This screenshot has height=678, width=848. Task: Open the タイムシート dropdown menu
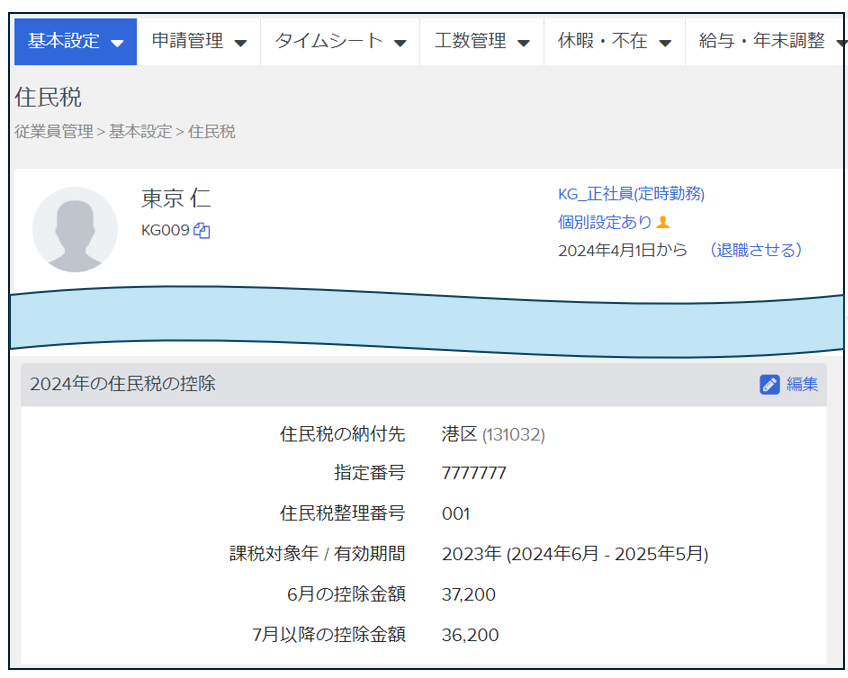point(340,42)
